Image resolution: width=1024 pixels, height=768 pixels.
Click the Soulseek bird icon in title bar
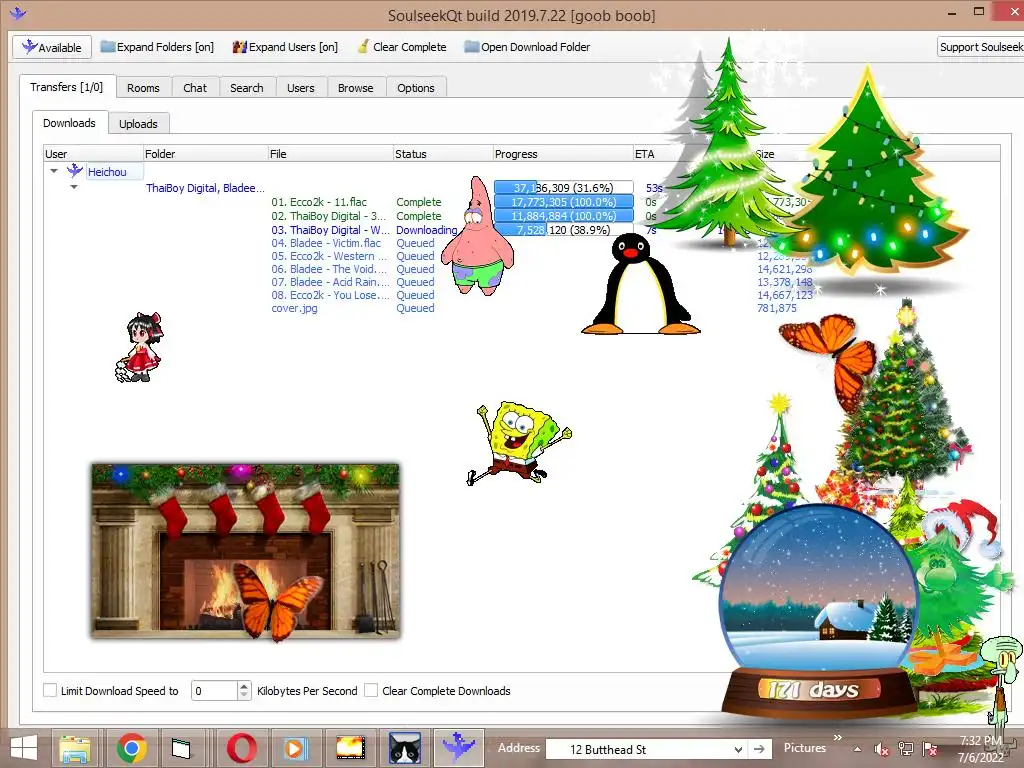coord(18,12)
